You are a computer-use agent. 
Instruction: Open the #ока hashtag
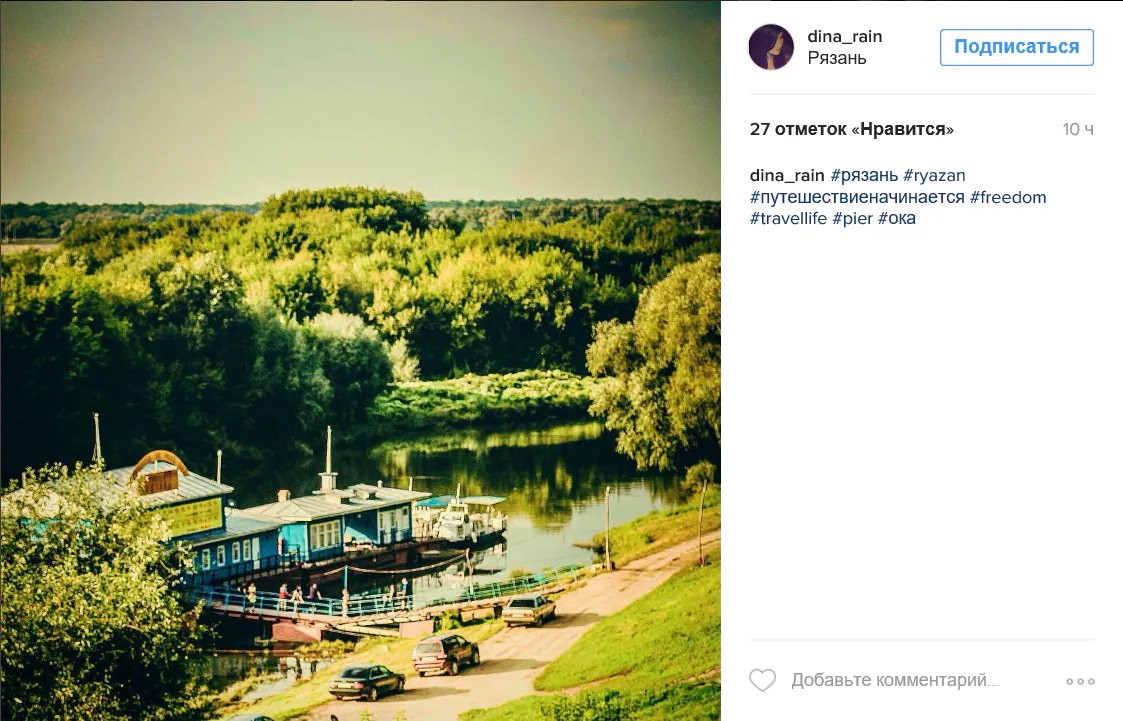(x=897, y=218)
